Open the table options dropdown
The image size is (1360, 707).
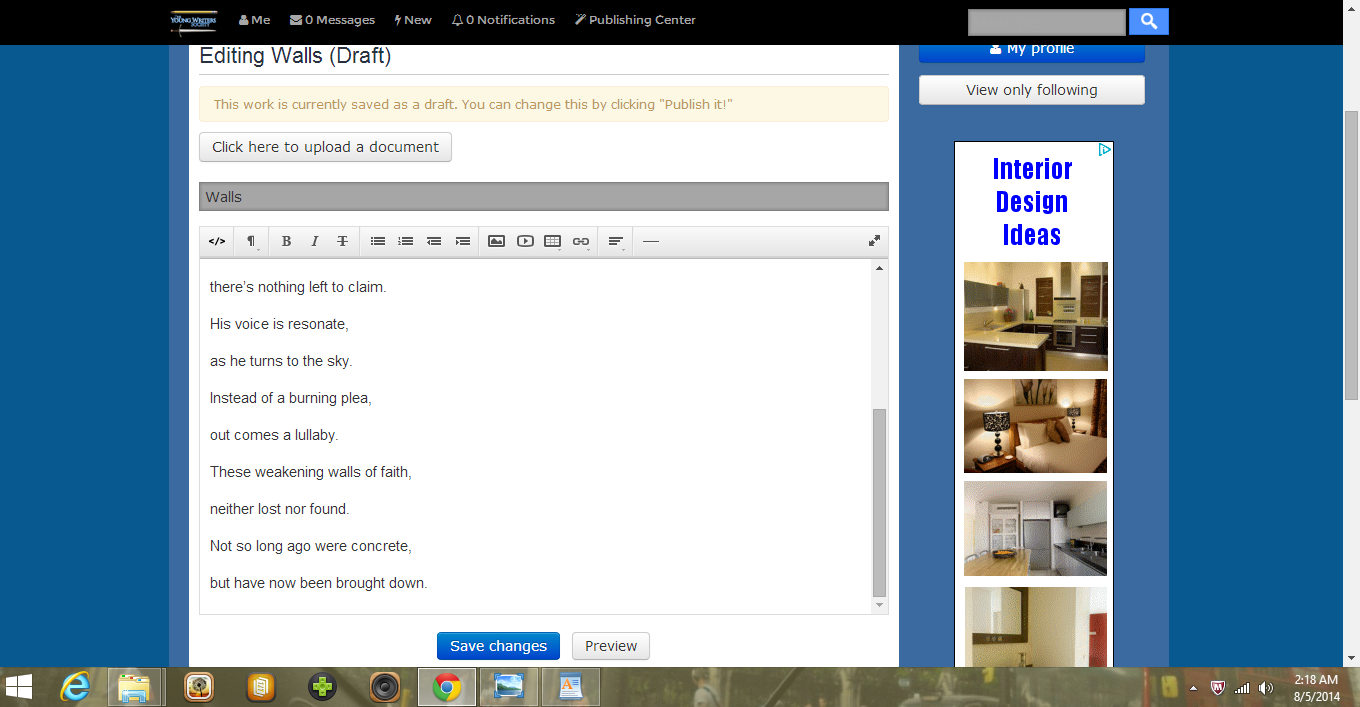[x=553, y=241]
